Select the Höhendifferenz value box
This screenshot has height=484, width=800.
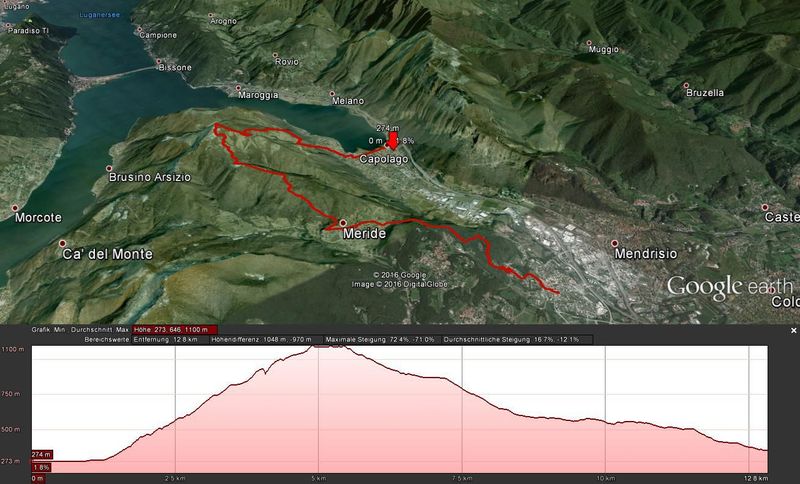coord(266,340)
